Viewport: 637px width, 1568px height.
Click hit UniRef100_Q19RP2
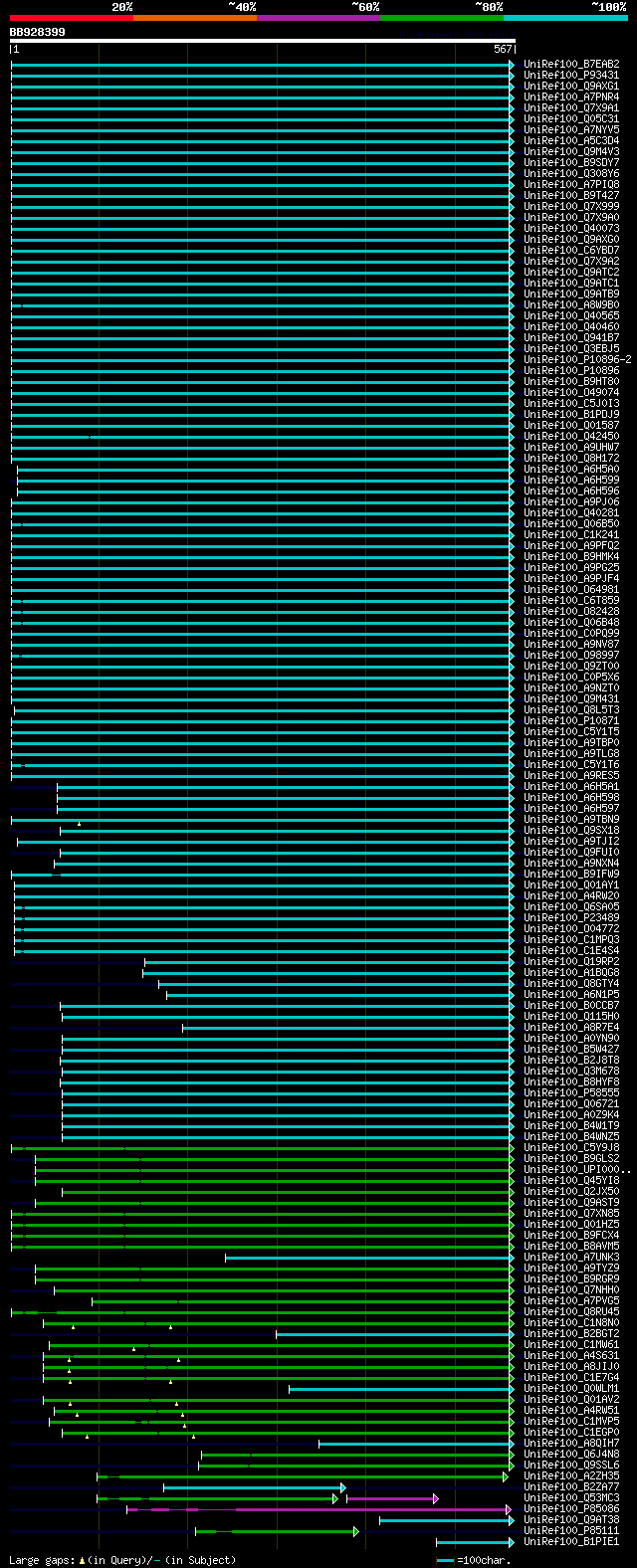click(x=571, y=962)
